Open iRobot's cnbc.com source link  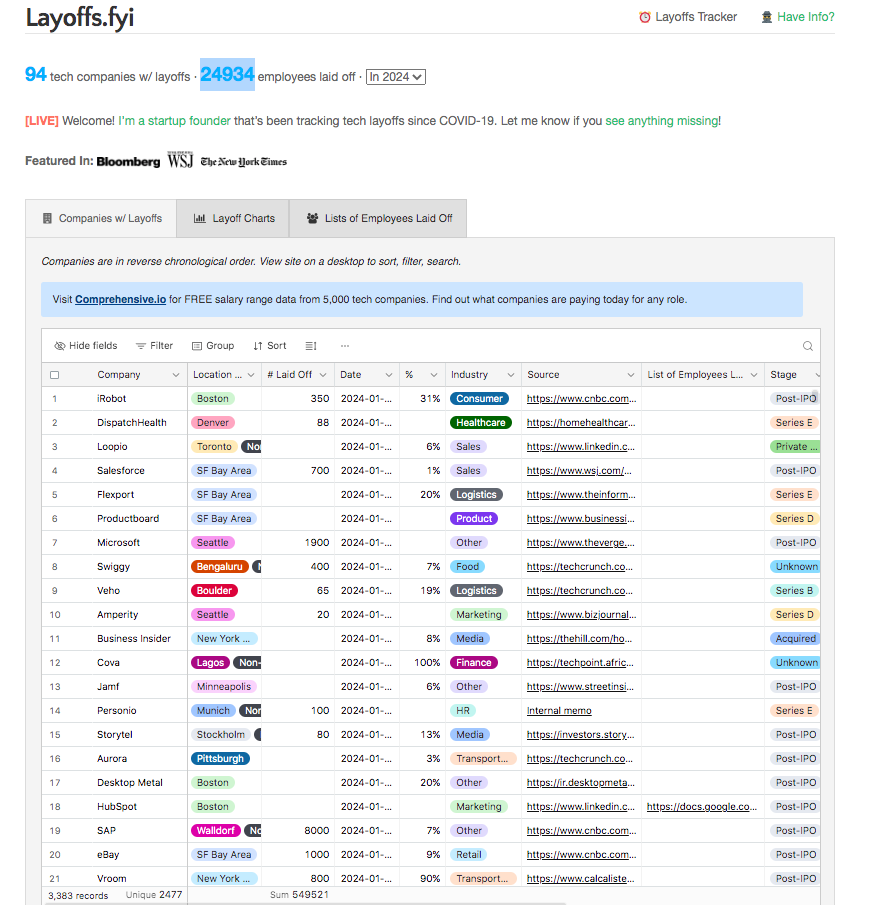click(581, 399)
